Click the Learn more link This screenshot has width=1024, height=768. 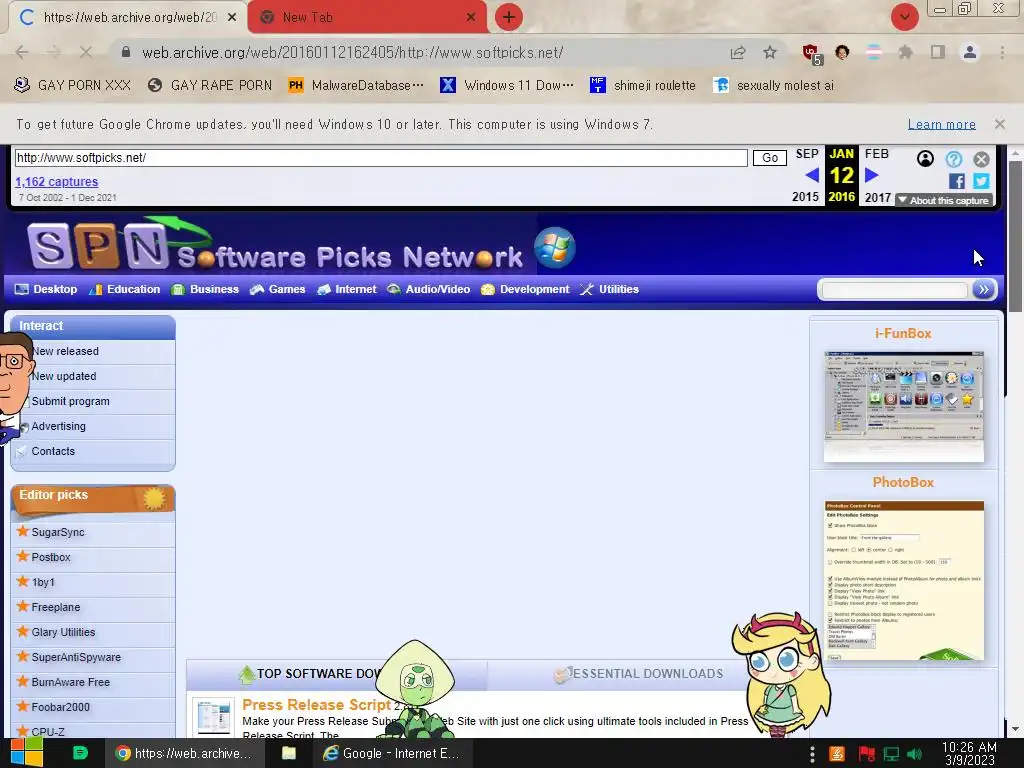tap(941, 124)
